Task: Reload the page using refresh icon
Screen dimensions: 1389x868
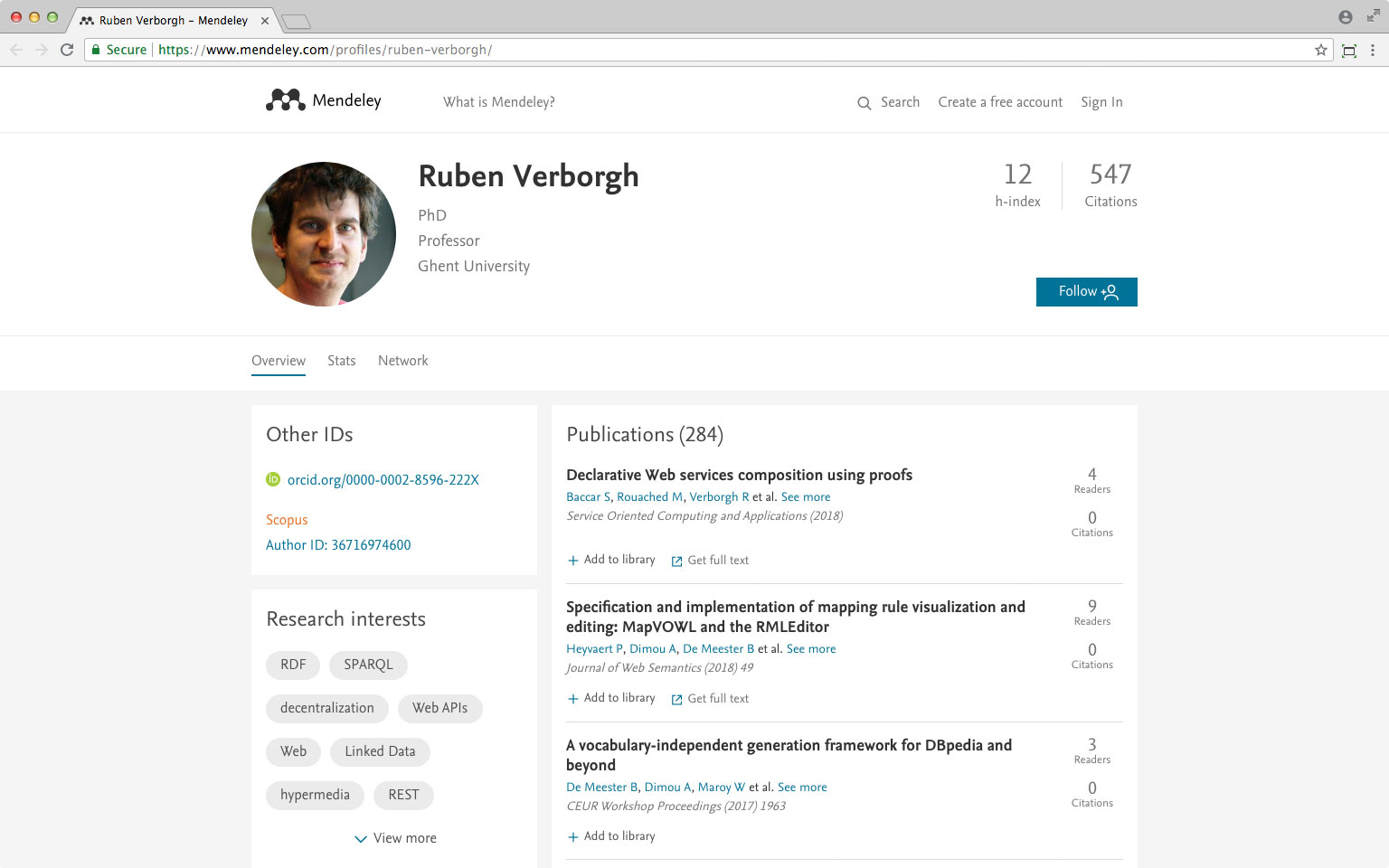Action: 67,50
